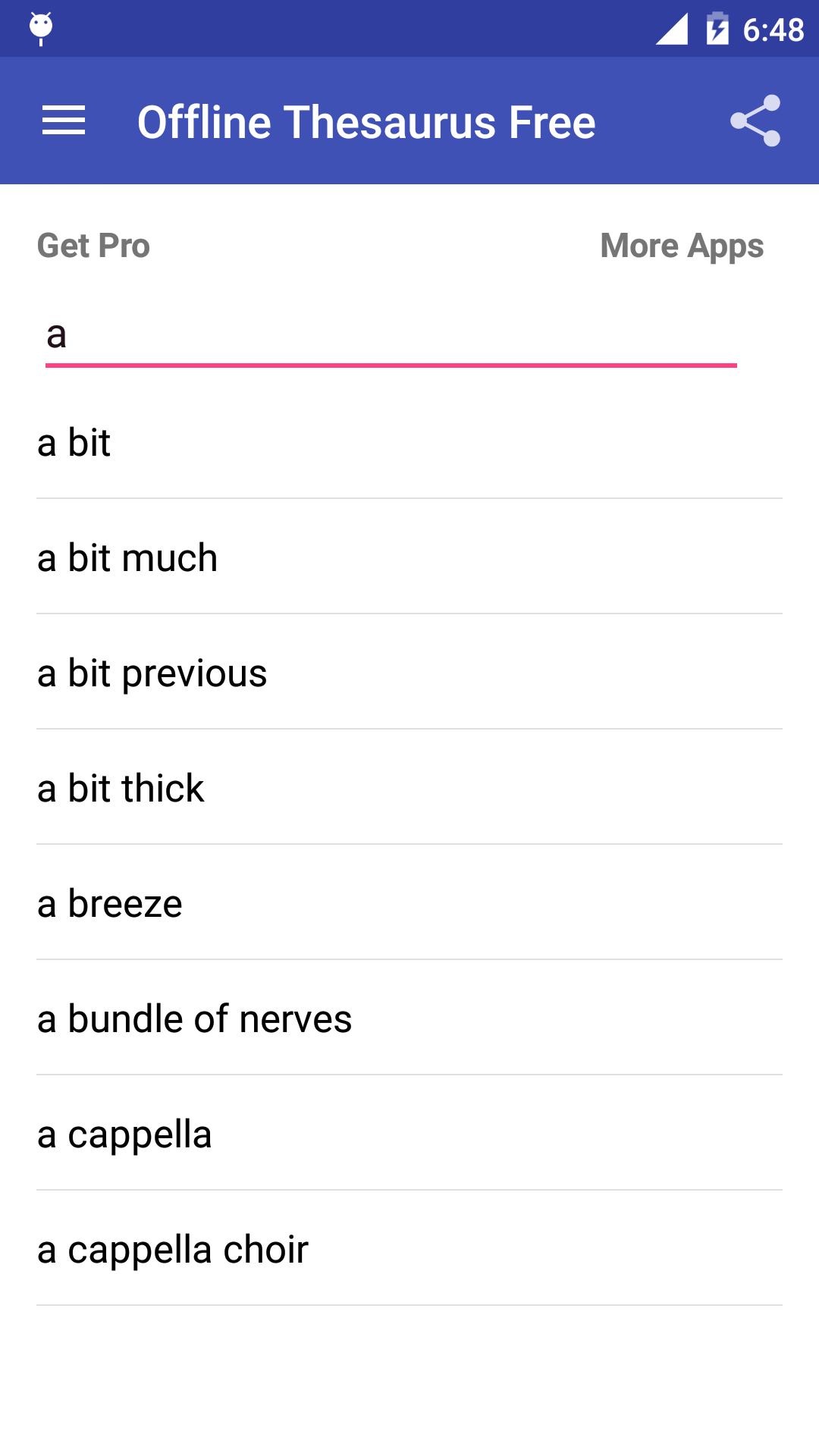Click the Get Pro link
Viewport: 819px width, 1456px height.
tap(93, 246)
